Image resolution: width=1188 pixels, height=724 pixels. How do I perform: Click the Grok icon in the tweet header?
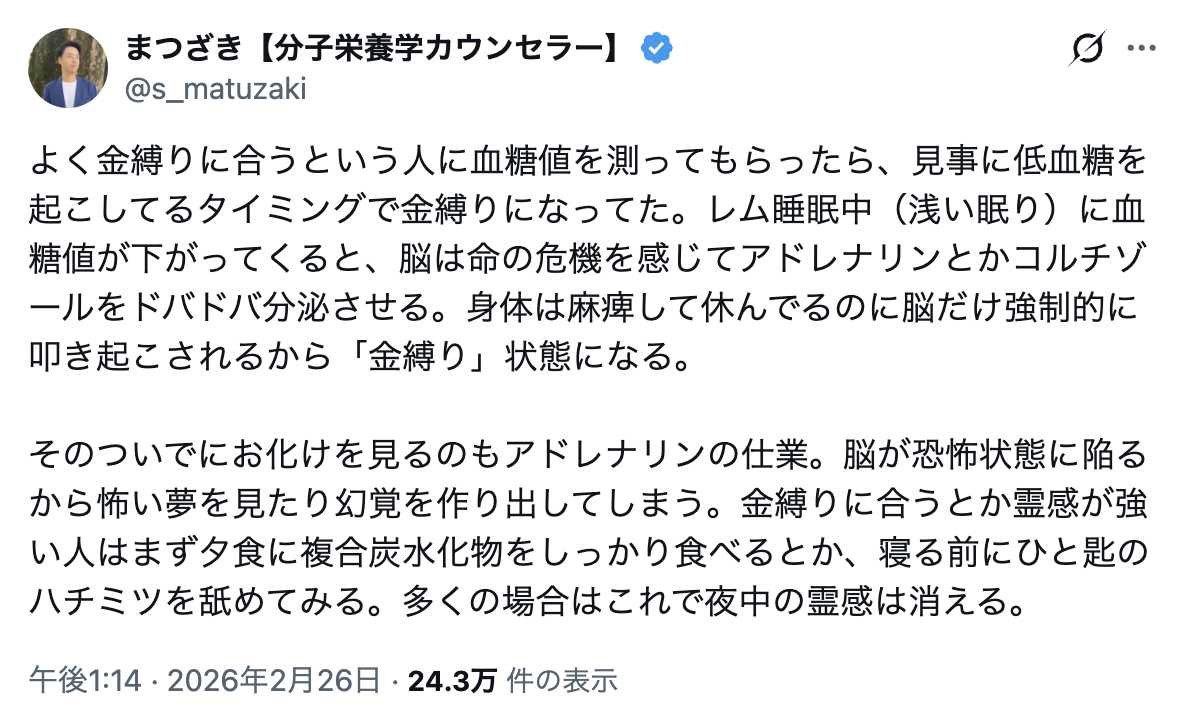pos(1085,49)
